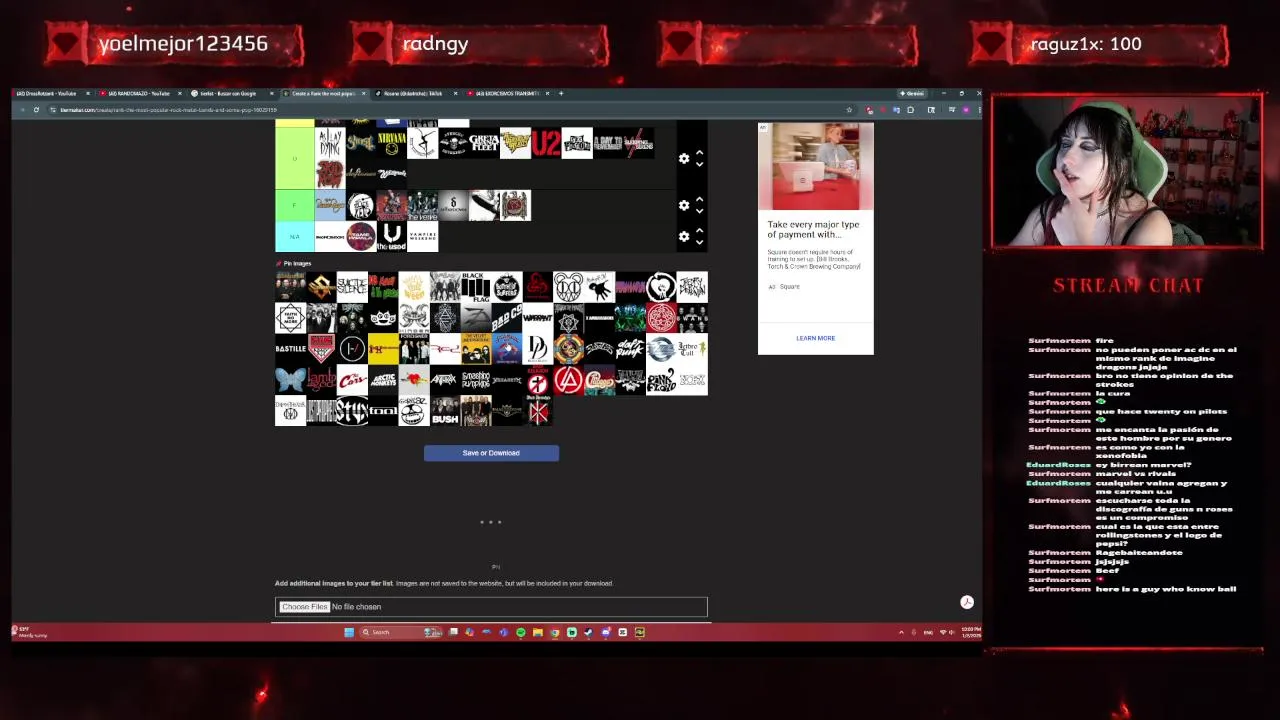Move the F tier row down
The image size is (1280, 720).
pyautogui.click(x=699, y=211)
